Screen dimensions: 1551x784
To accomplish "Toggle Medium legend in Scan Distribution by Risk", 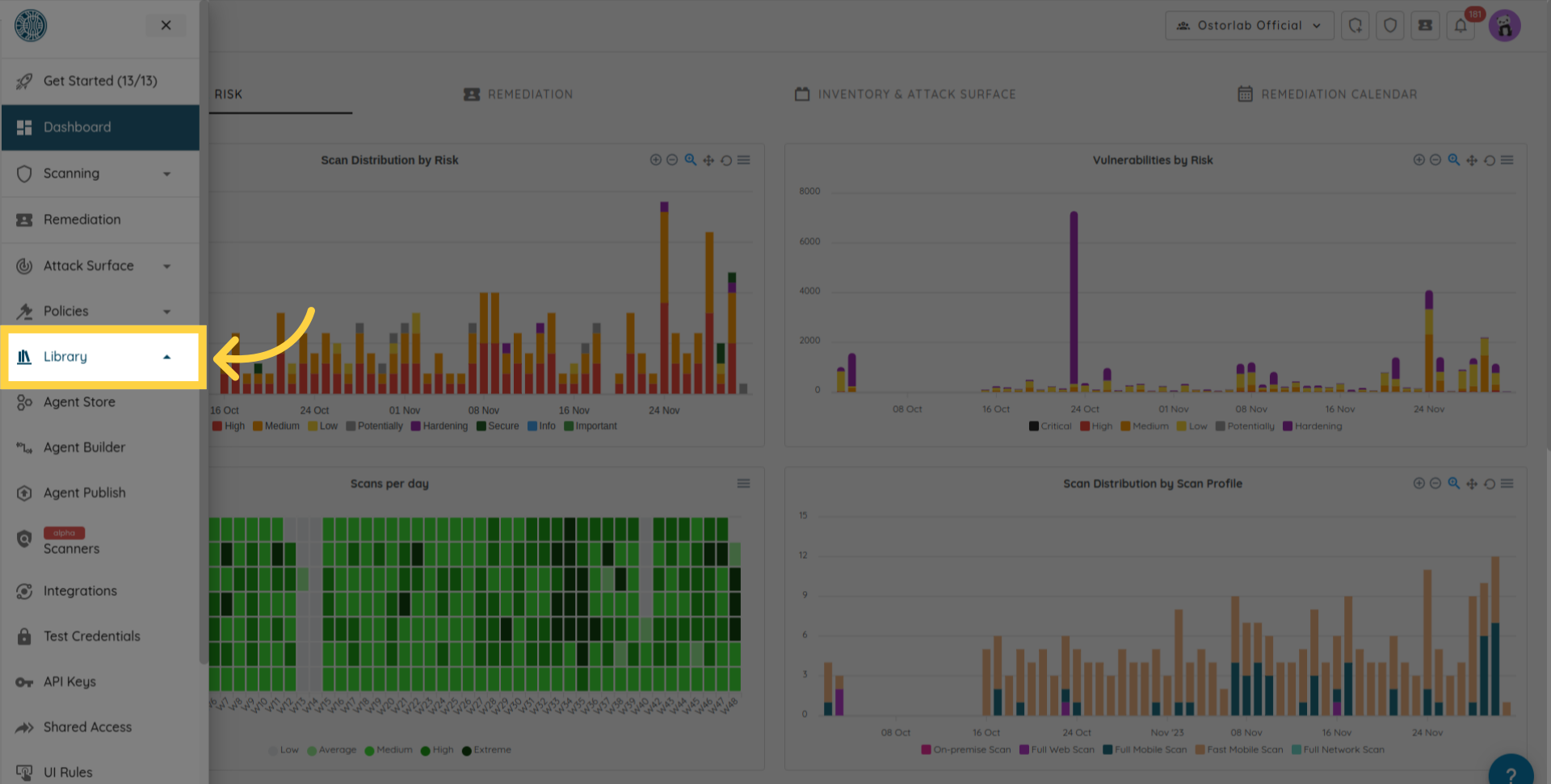I will coord(275,426).
